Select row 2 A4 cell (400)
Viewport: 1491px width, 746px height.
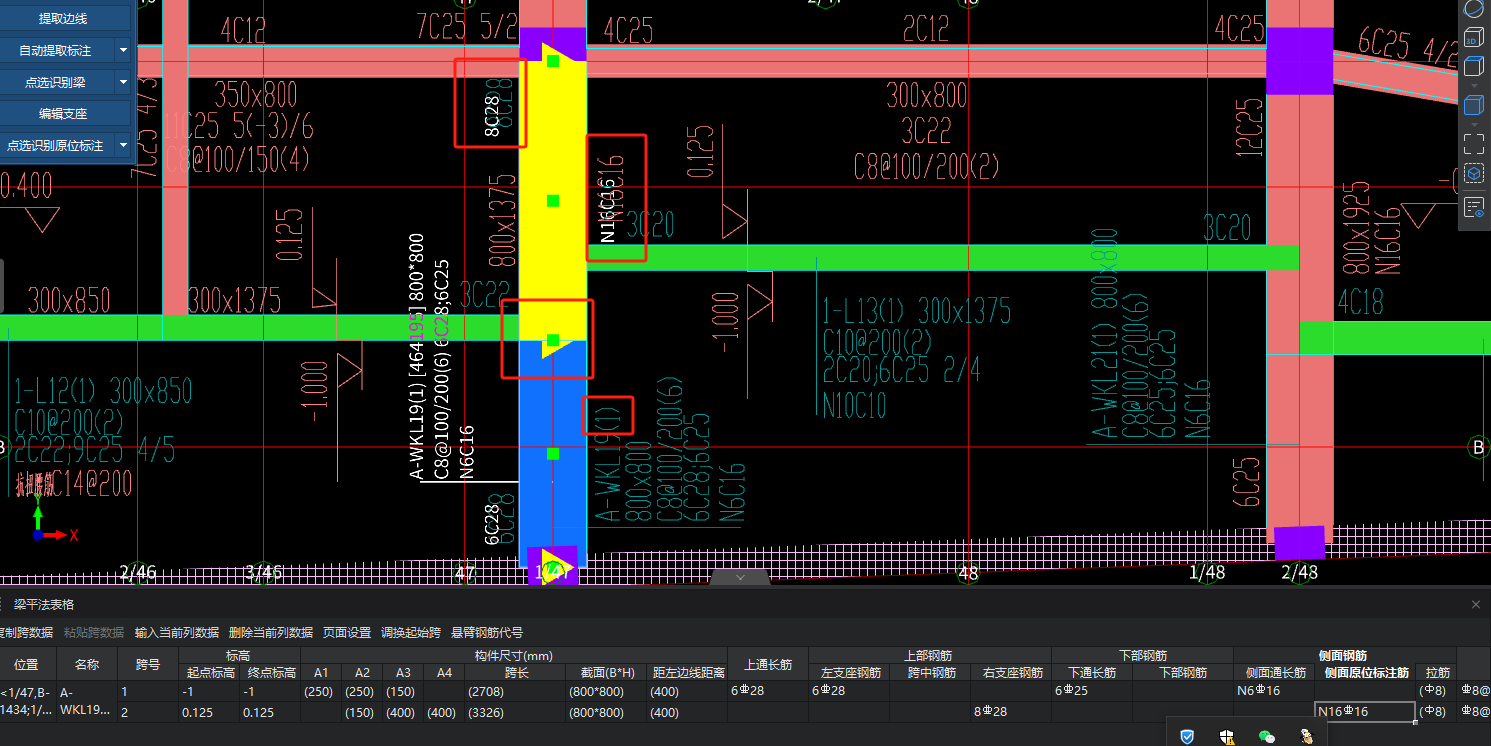pos(444,711)
